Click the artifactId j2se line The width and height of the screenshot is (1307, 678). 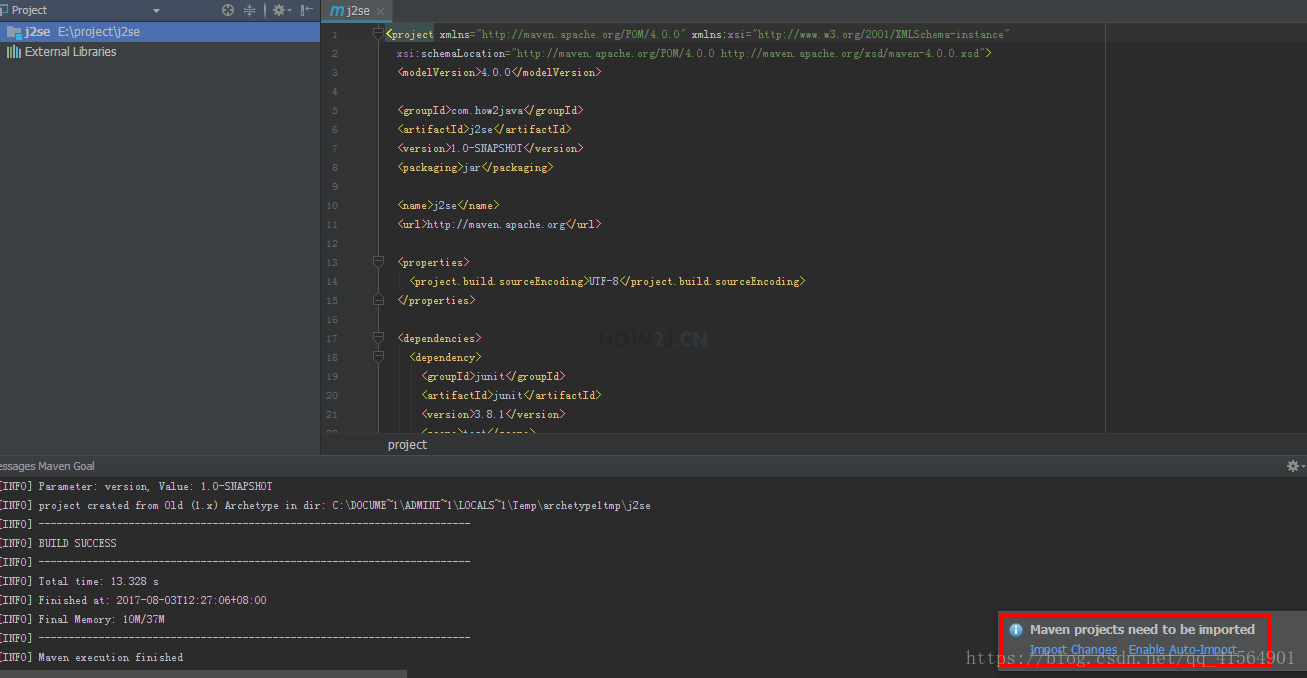point(484,129)
